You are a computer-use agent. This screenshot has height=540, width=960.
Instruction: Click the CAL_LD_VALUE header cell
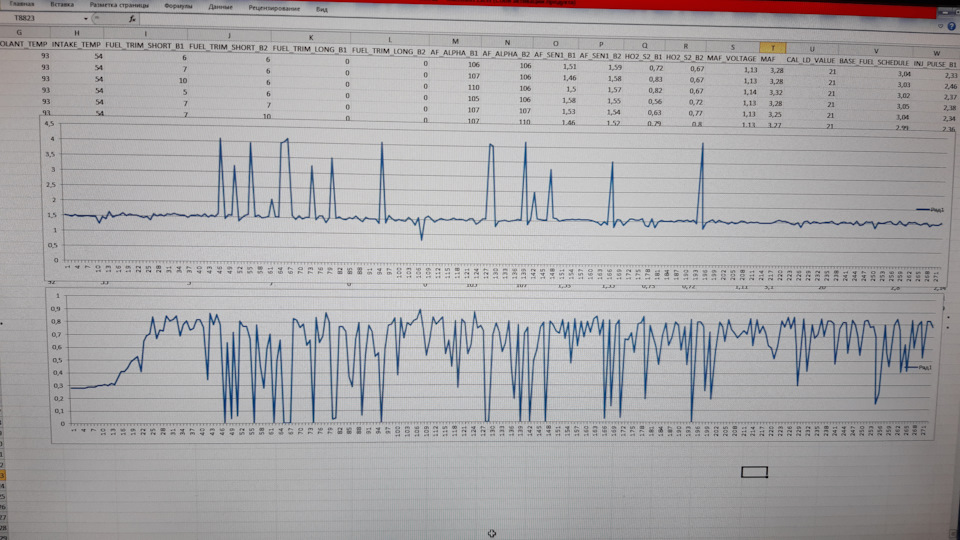tap(811, 61)
